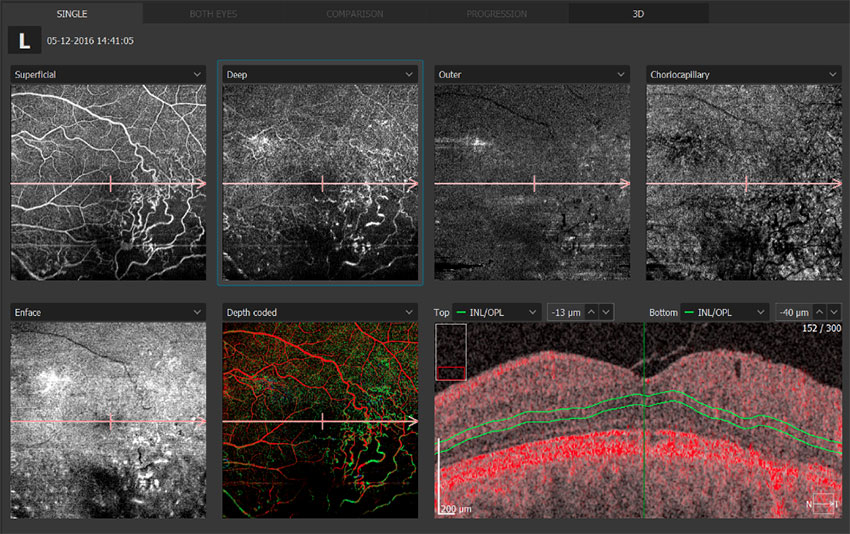Increase the Bottom offset with the up arrow
The height and width of the screenshot is (534, 850).
coord(820,312)
